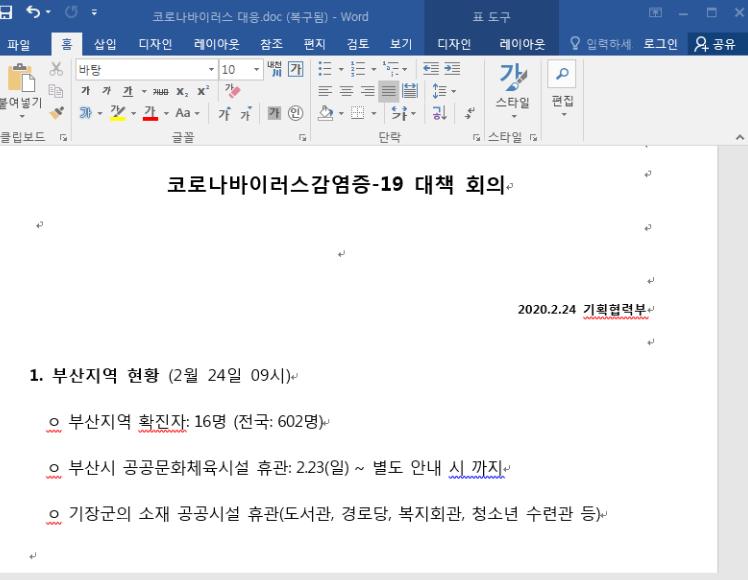748x580 pixels.
Task: Toggle strikethrough formatting
Action: (x=160, y=91)
